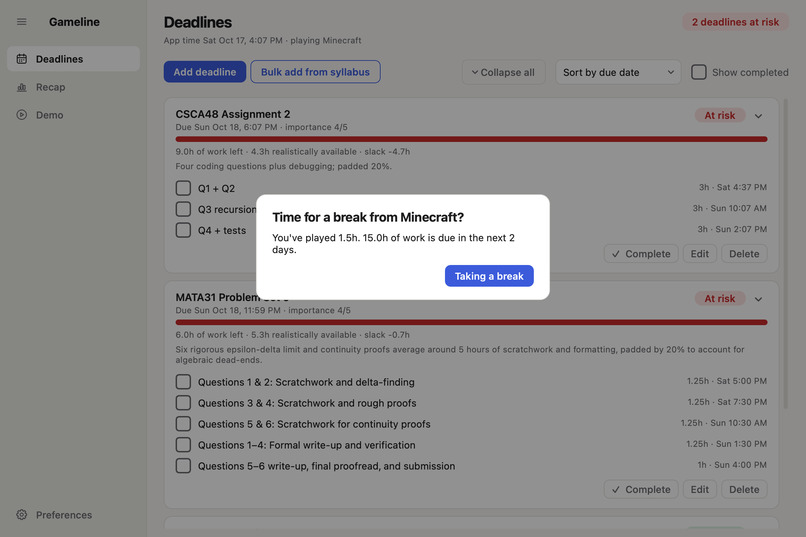Open the Demo sidebar item
The height and width of the screenshot is (537, 806).
point(74,115)
